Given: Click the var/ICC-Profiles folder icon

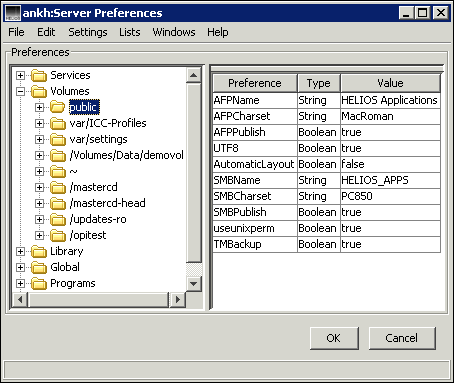Looking at the screenshot, I should [x=58, y=123].
